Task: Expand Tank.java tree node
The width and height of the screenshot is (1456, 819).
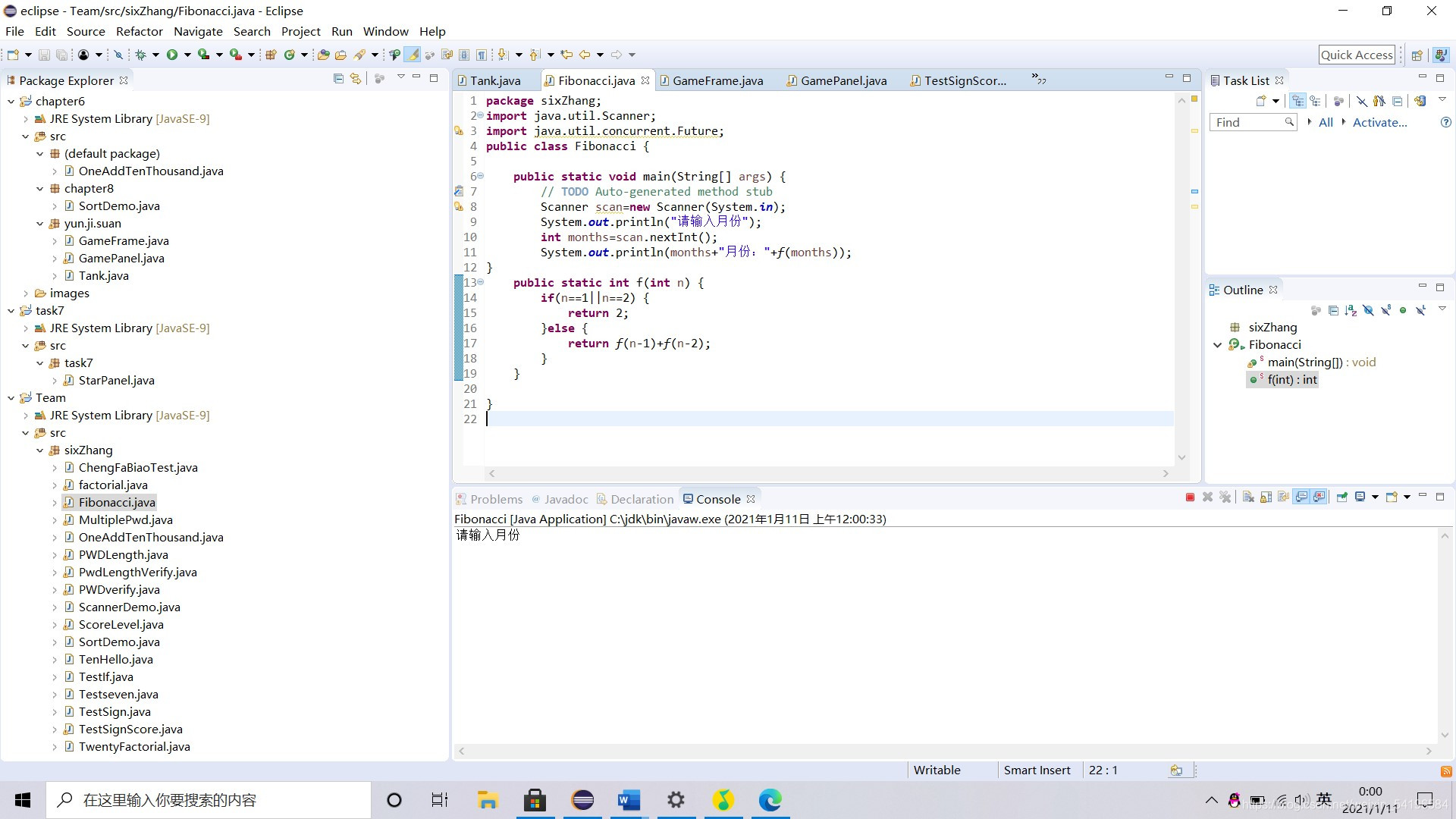Action: click(54, 275)
